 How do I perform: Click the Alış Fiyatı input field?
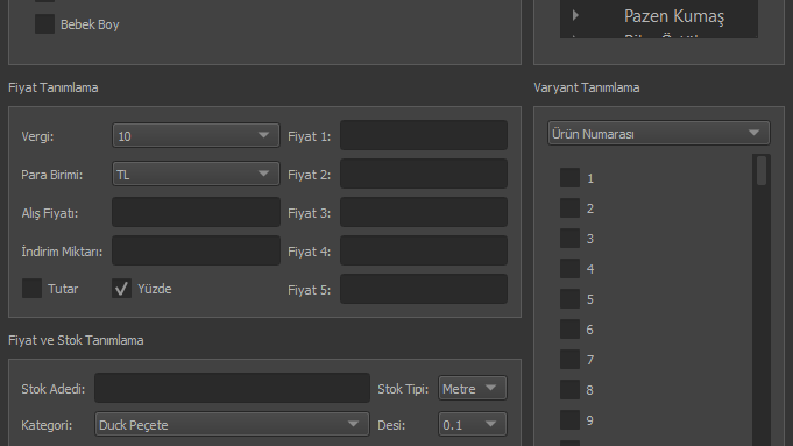(196, 212)
